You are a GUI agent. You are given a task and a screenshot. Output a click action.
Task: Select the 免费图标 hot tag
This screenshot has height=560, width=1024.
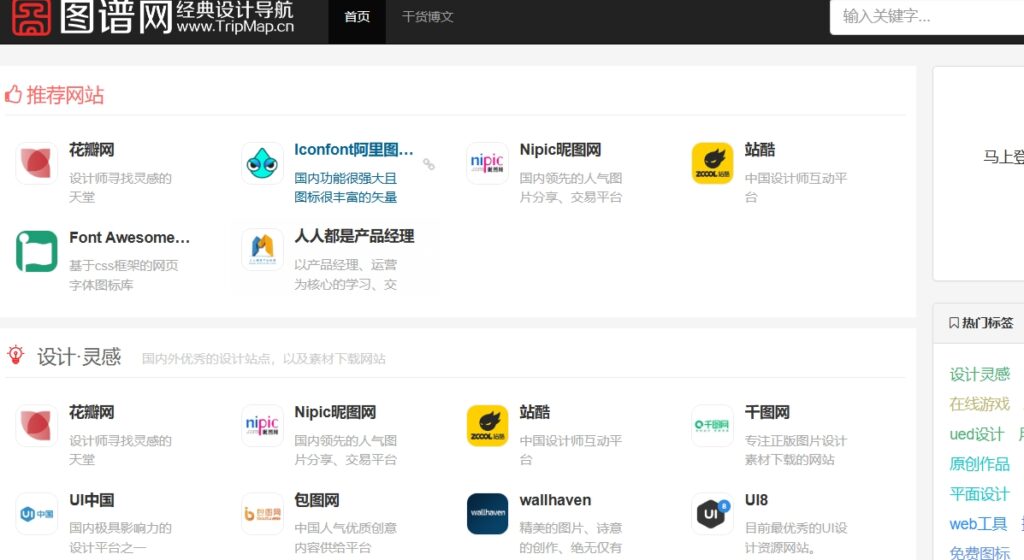point(980,553)
